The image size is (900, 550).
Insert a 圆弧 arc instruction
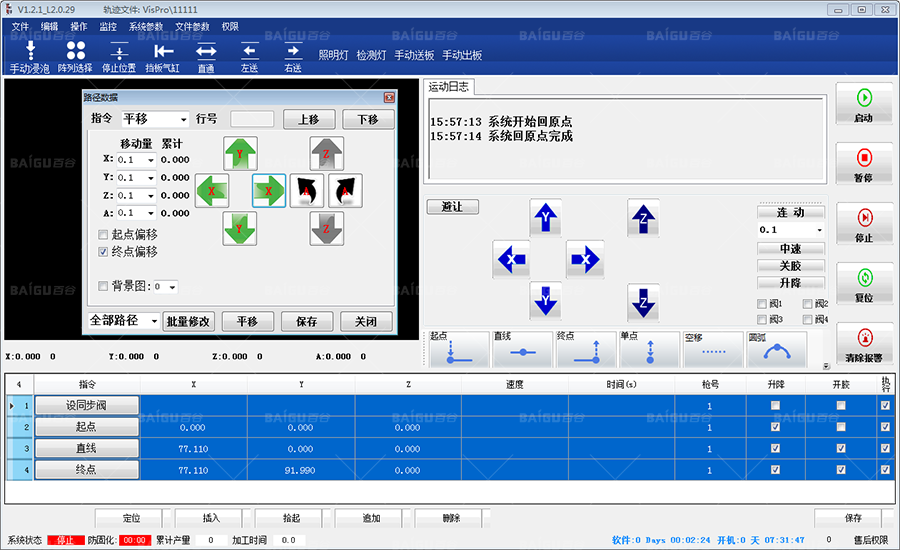777,349
